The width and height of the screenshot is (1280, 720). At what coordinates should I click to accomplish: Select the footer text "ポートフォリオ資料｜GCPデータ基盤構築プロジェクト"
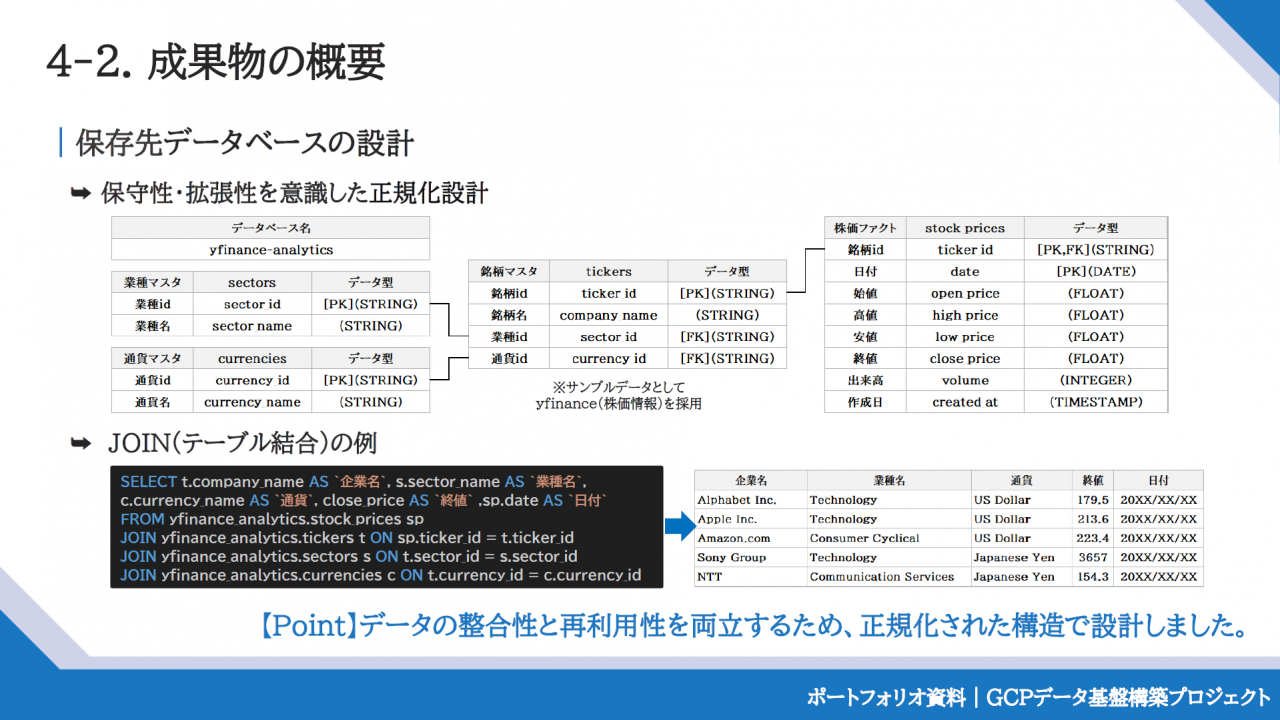click(x=1038, y=697)
